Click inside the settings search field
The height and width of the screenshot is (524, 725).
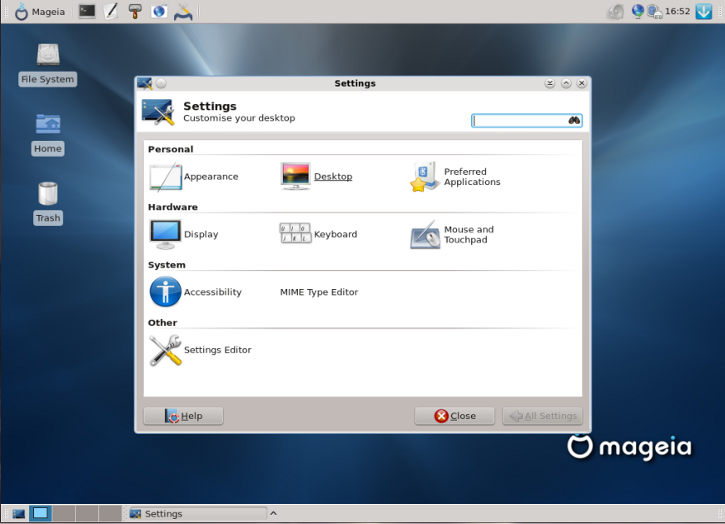[x=527, y=121]
